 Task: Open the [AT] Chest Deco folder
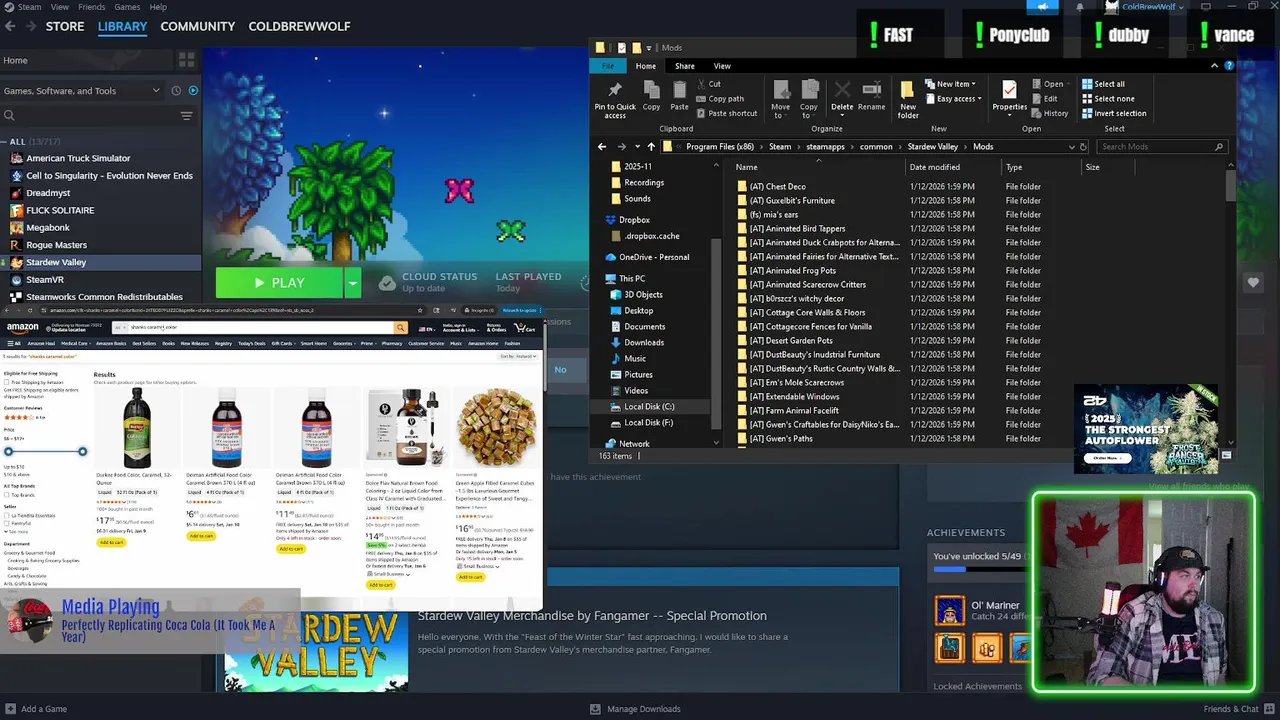[x=777, y=186]
